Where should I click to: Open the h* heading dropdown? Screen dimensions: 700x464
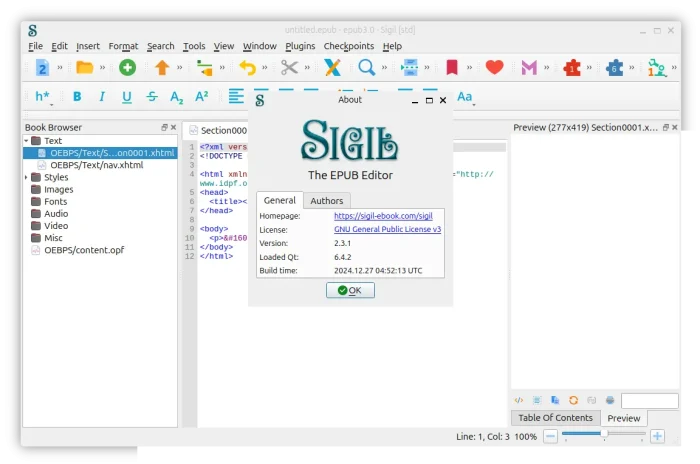point(43,97)
